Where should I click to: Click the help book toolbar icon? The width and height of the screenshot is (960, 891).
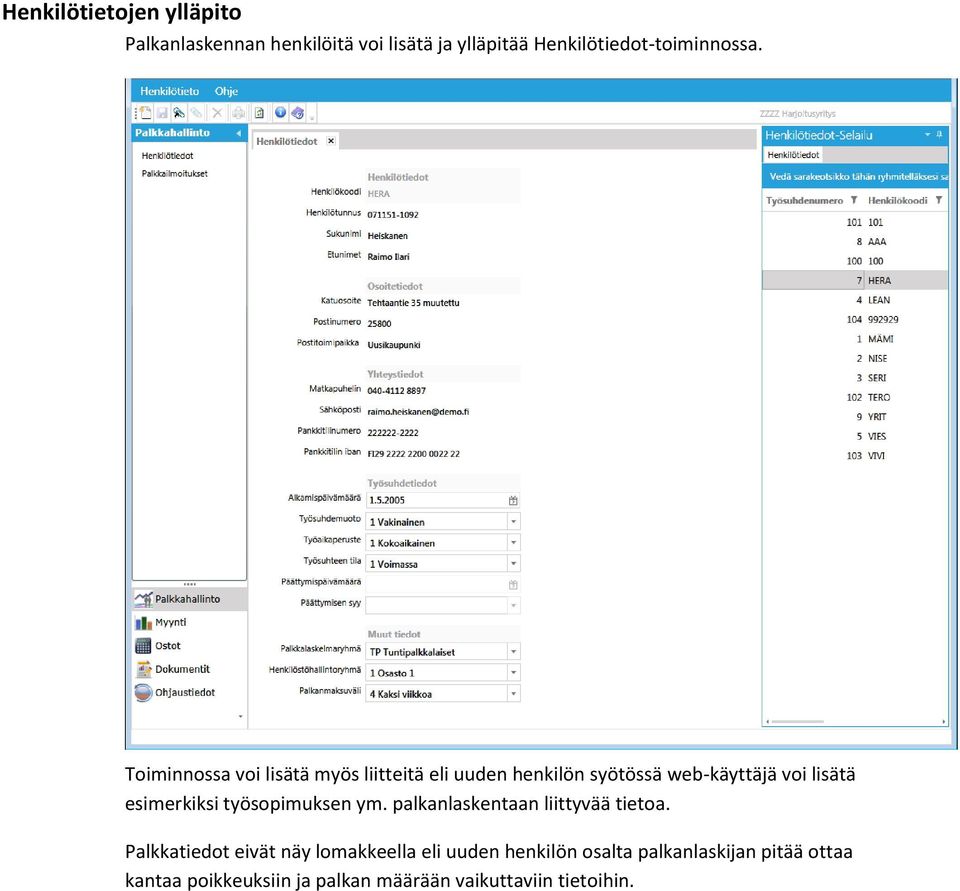coord(298,113)
